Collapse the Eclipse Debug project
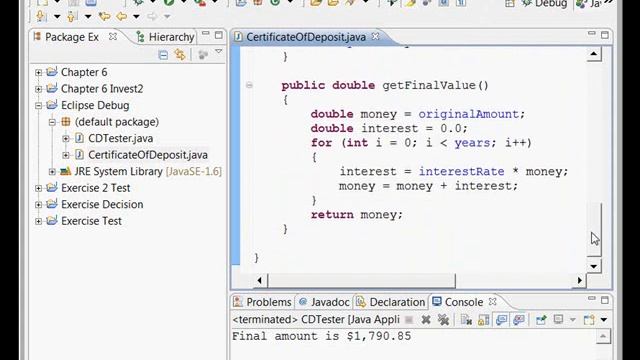640x360 pixels. [38, 106]
